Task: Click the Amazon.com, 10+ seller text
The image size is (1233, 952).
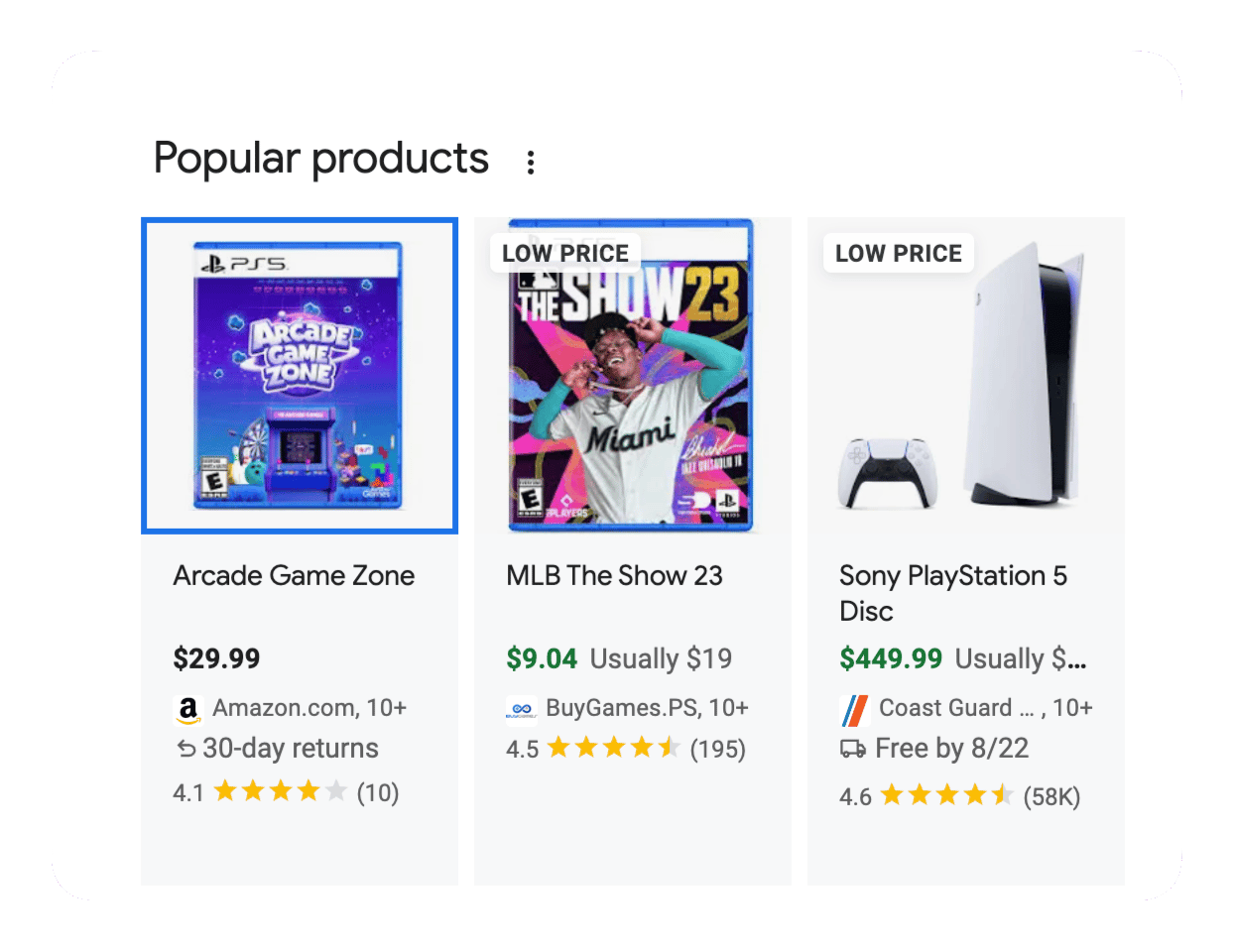Action: pos(309,708)
